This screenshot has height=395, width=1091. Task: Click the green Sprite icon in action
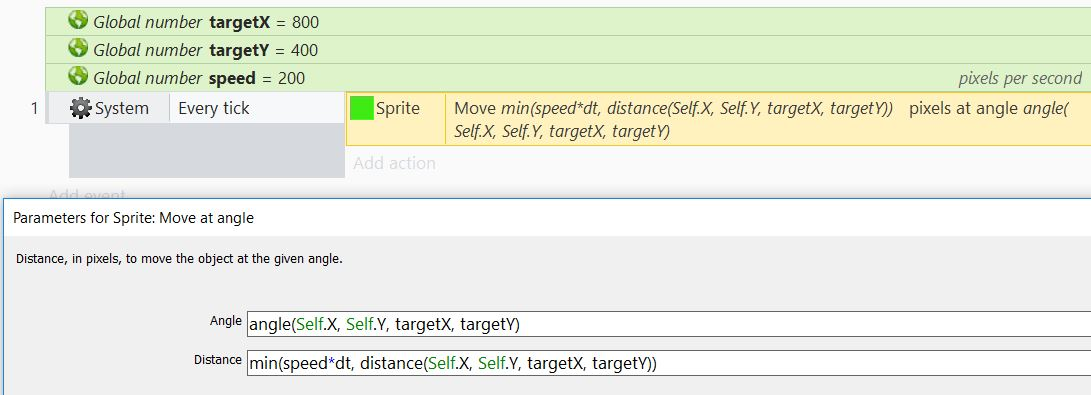(x=361, y=108)
